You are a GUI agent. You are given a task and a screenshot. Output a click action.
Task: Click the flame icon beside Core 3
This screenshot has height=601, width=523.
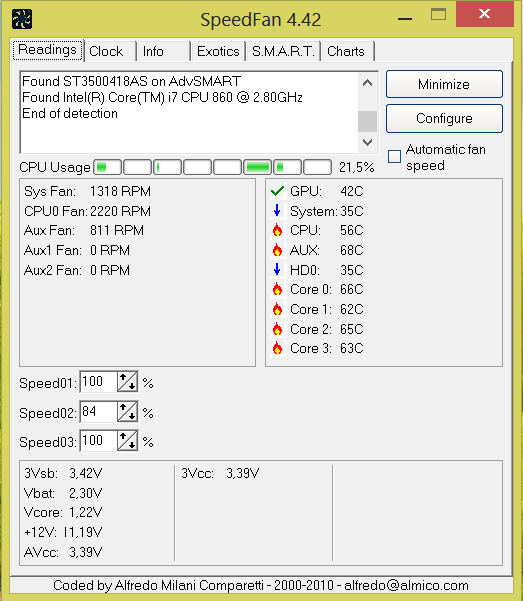(277, 348)
